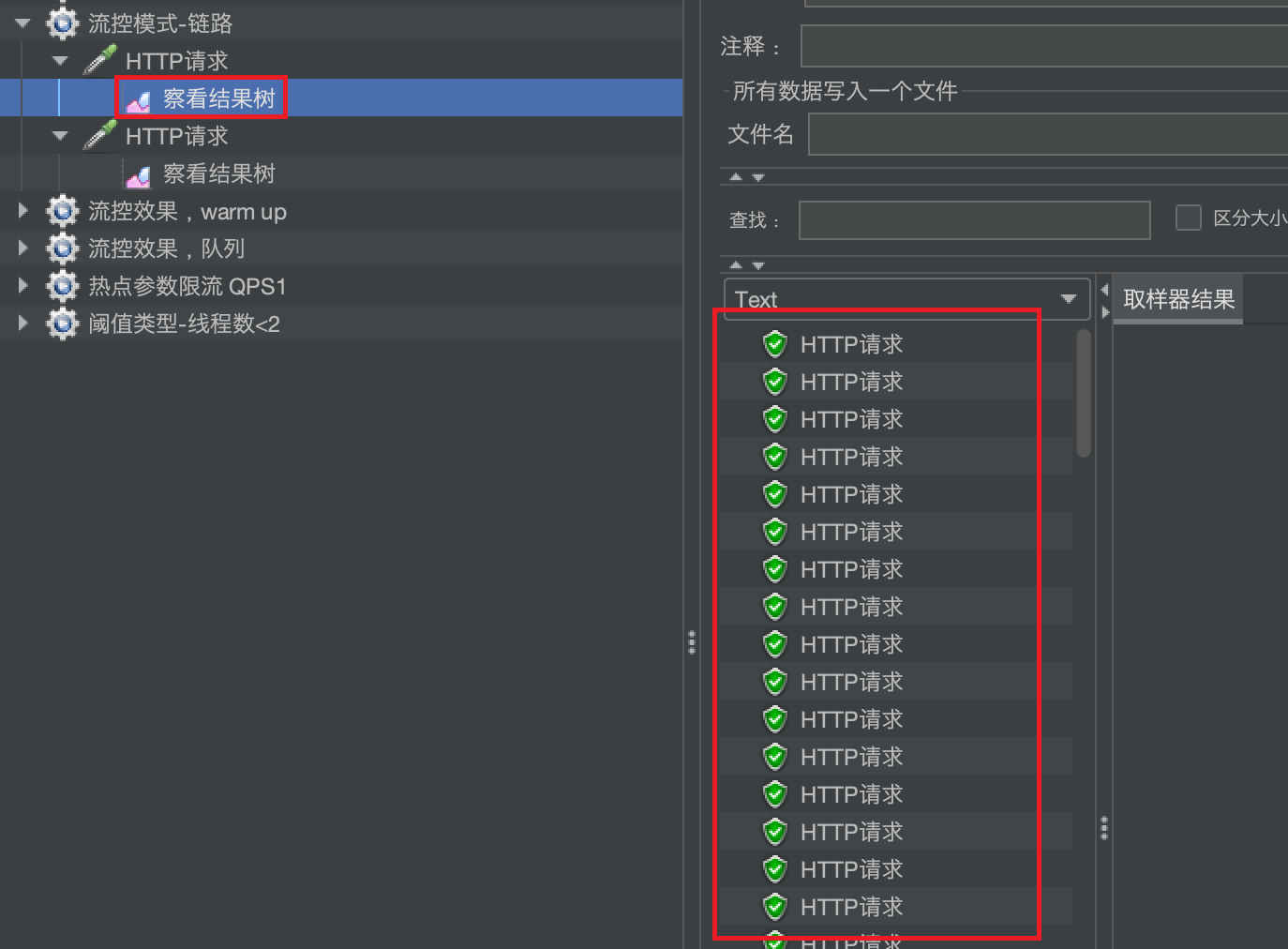Click the listener icon of the unselected 察看结果树
Image resolution: width=1288 pixels, height=949 pixels.
[x=138, y=174]
